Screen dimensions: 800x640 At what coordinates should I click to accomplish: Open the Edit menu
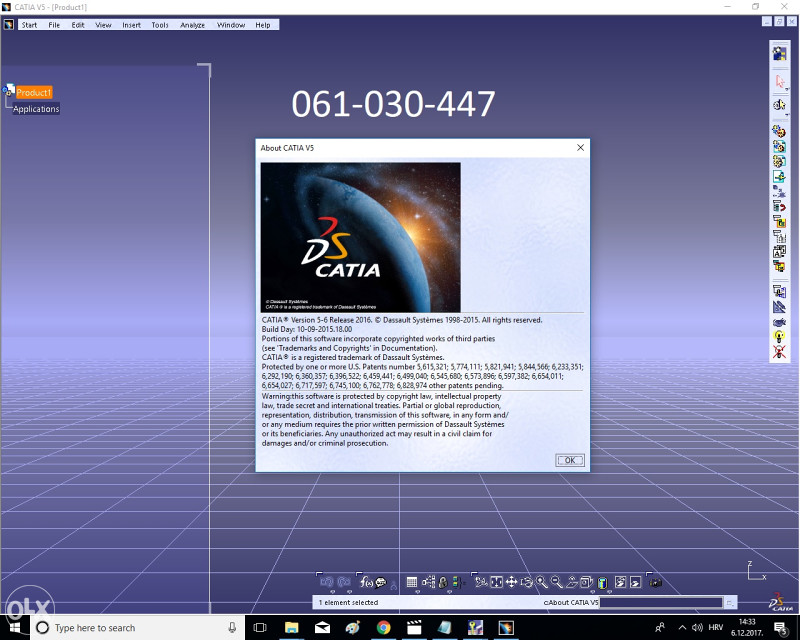[x=78, y=25]
